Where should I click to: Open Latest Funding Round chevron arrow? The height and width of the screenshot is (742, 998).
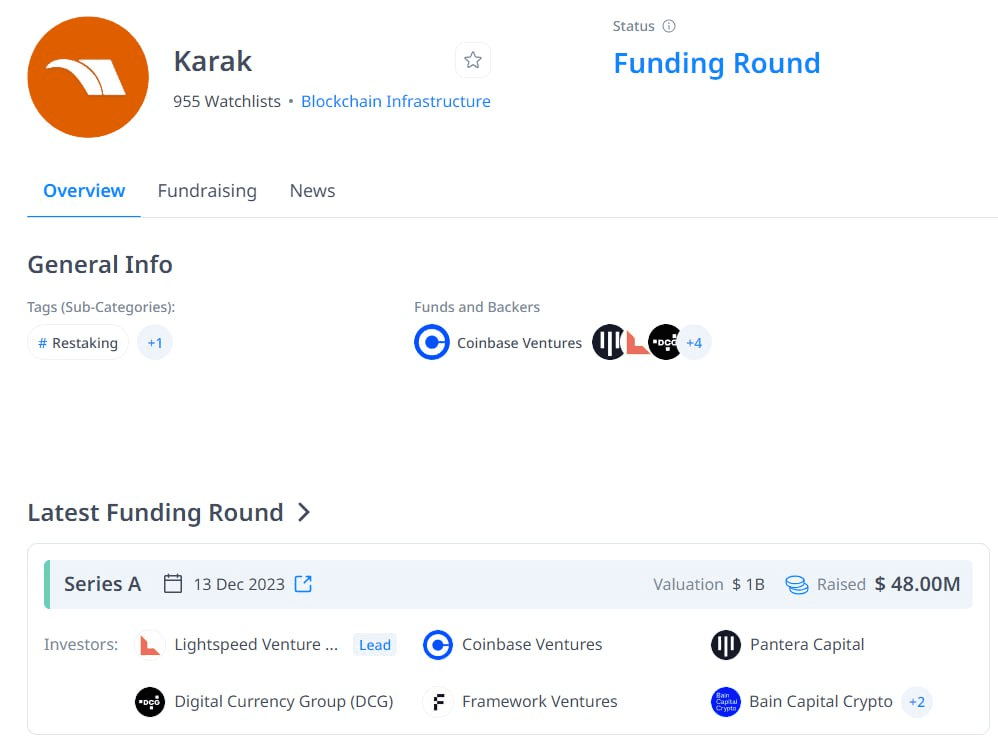[304, 512]
